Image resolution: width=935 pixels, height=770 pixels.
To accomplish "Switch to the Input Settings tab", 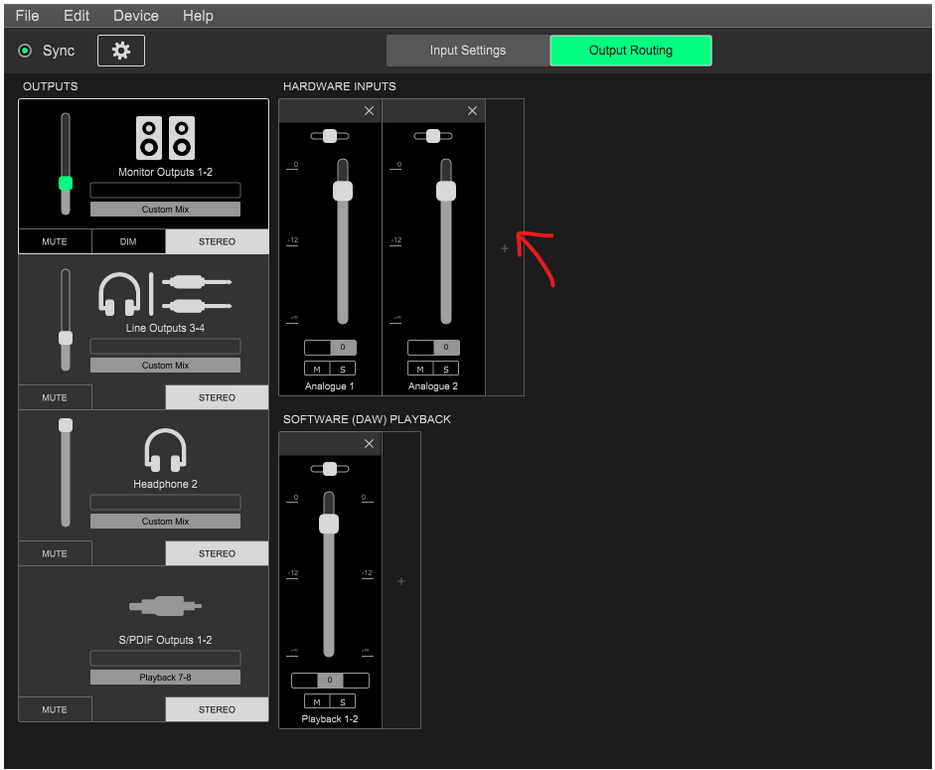I will pos(468,51).
